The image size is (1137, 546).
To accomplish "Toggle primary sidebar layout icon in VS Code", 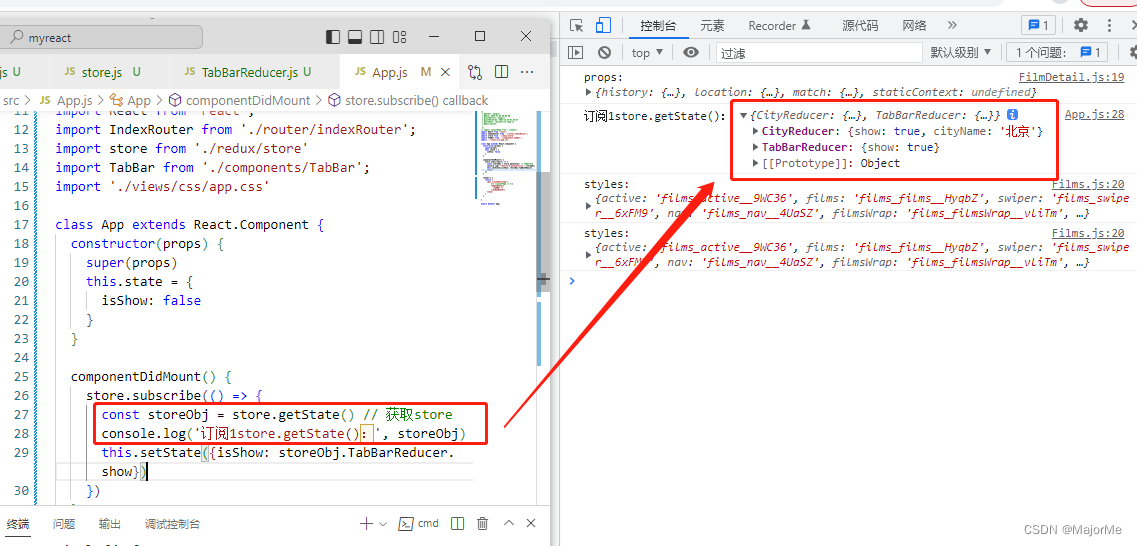I will tap(333, 36).
